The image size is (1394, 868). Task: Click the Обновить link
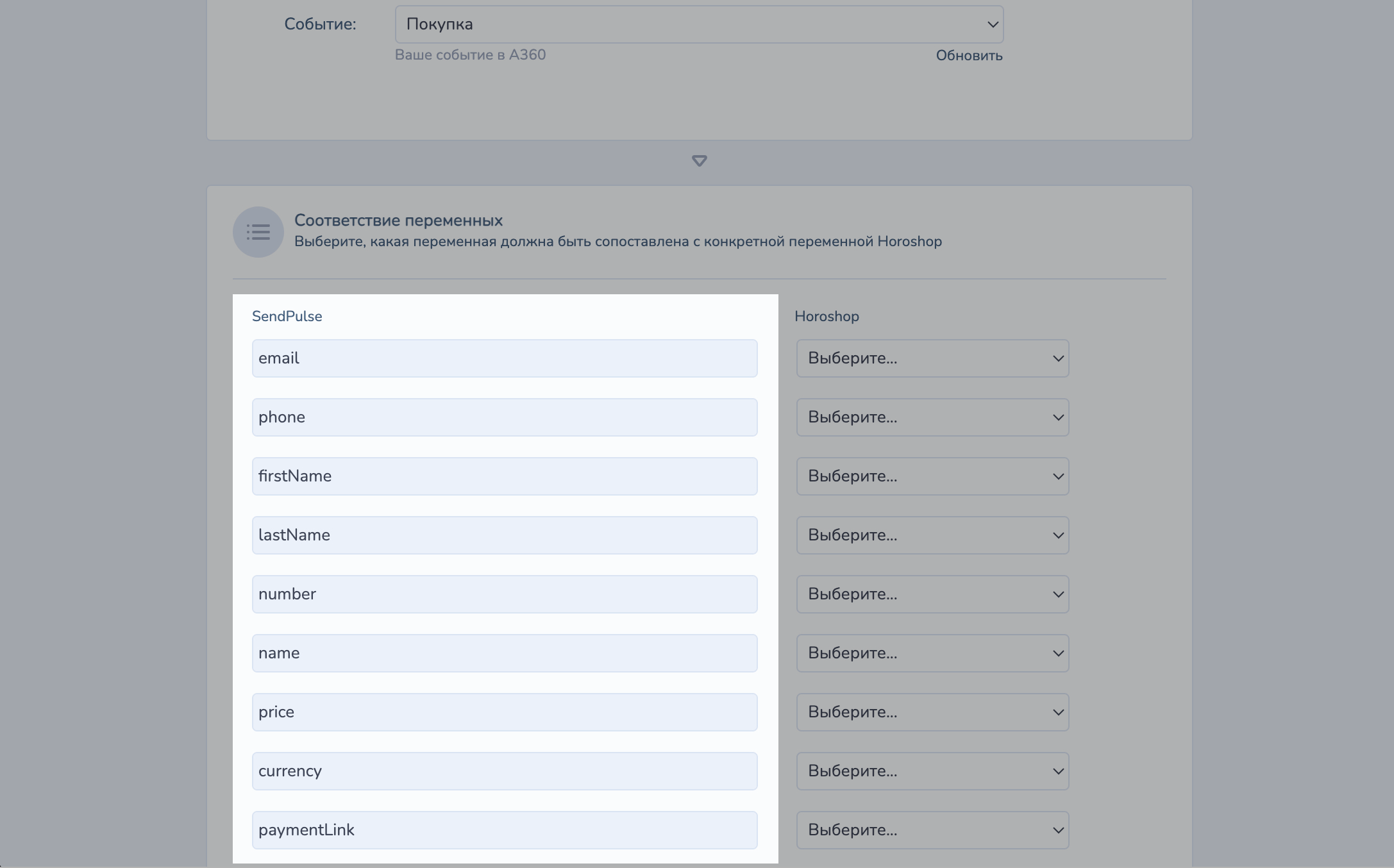pos(968,56)
